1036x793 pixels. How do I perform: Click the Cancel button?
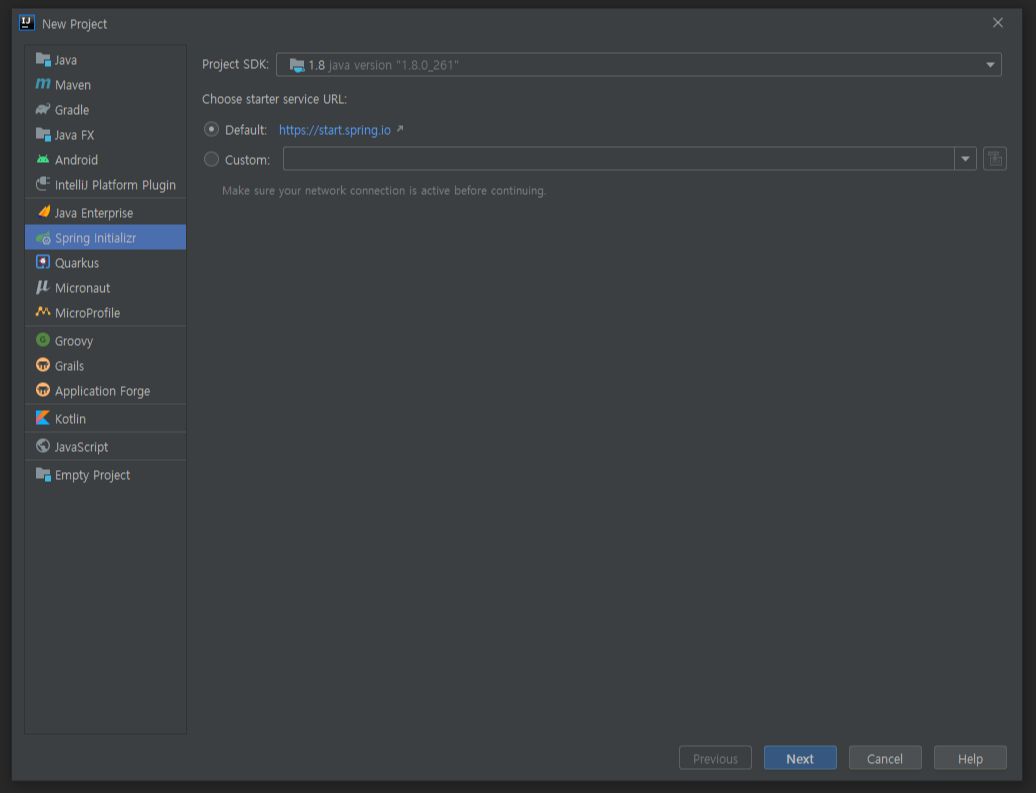(x=885, y=758)
